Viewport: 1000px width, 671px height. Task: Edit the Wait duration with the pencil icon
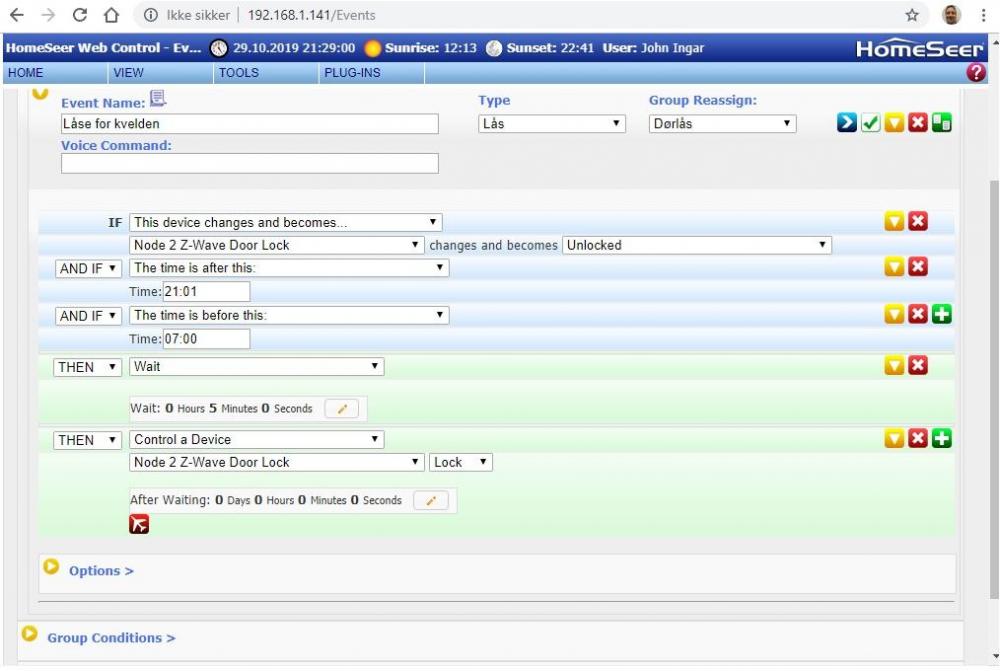click(x=341, y=408)
